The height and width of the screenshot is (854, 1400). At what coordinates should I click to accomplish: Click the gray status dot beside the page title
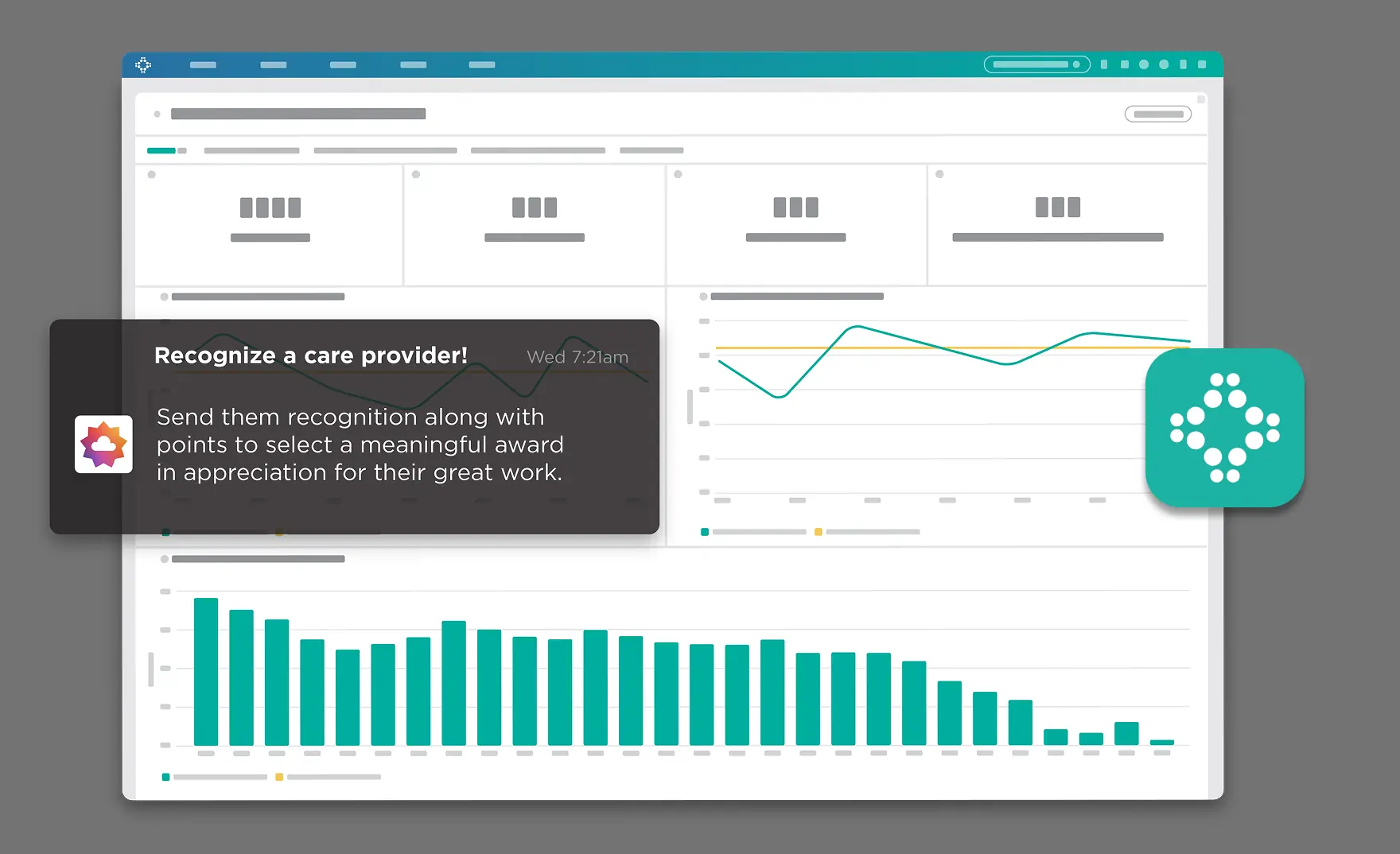point(157,114)
